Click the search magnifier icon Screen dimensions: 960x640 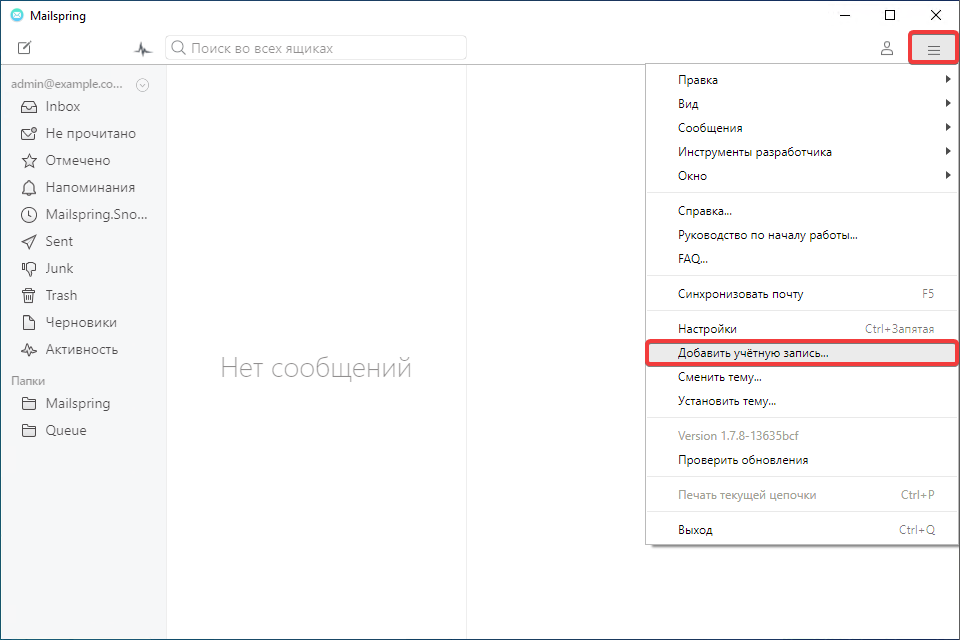tap(178, 48)
